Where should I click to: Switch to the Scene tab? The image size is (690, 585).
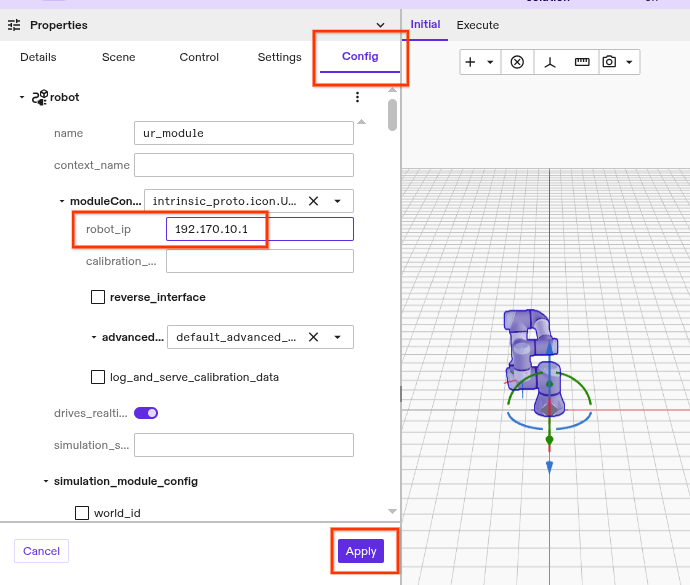click(118, 57)
